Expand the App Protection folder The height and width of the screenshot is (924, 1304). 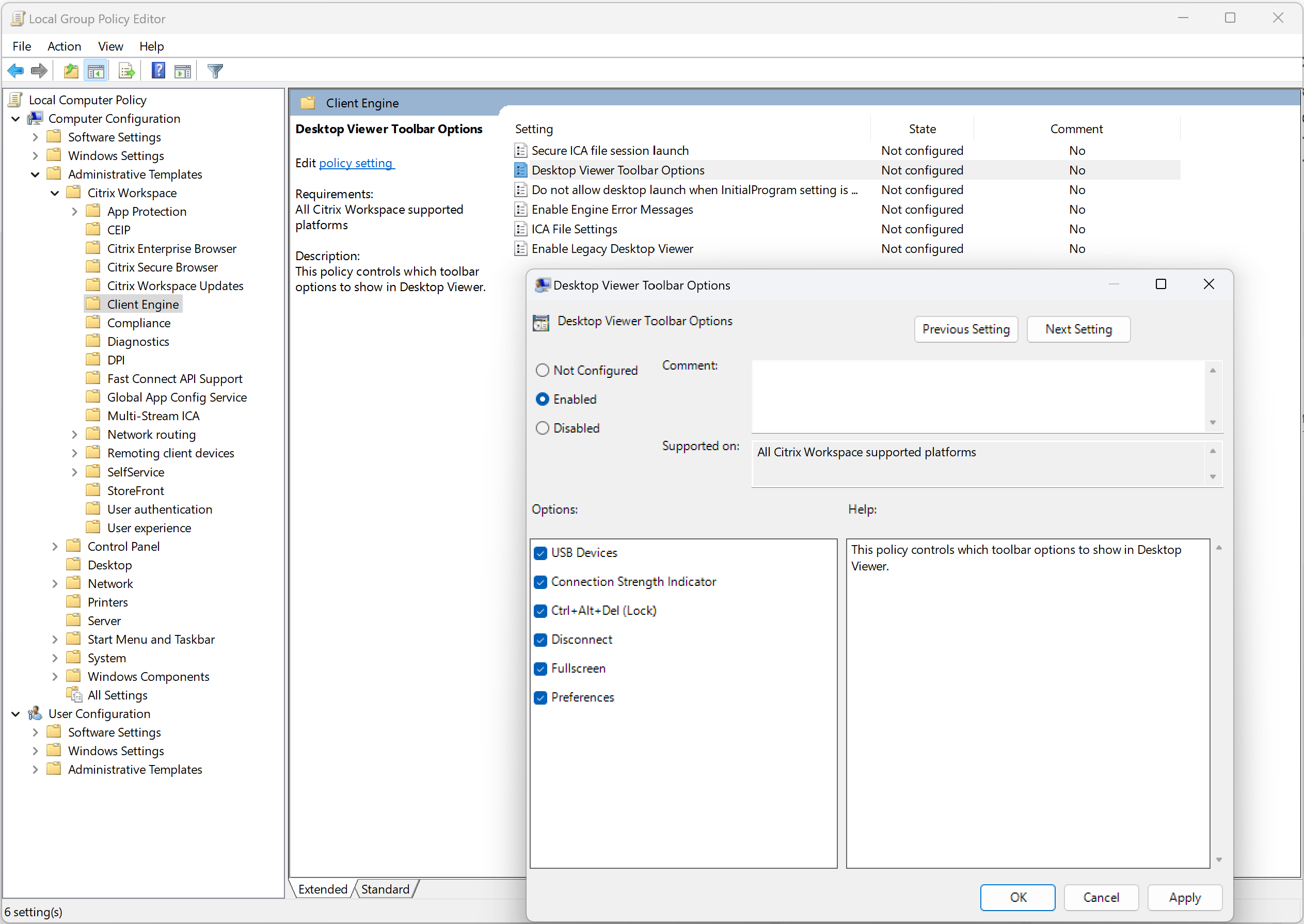(x=74, y=212)
